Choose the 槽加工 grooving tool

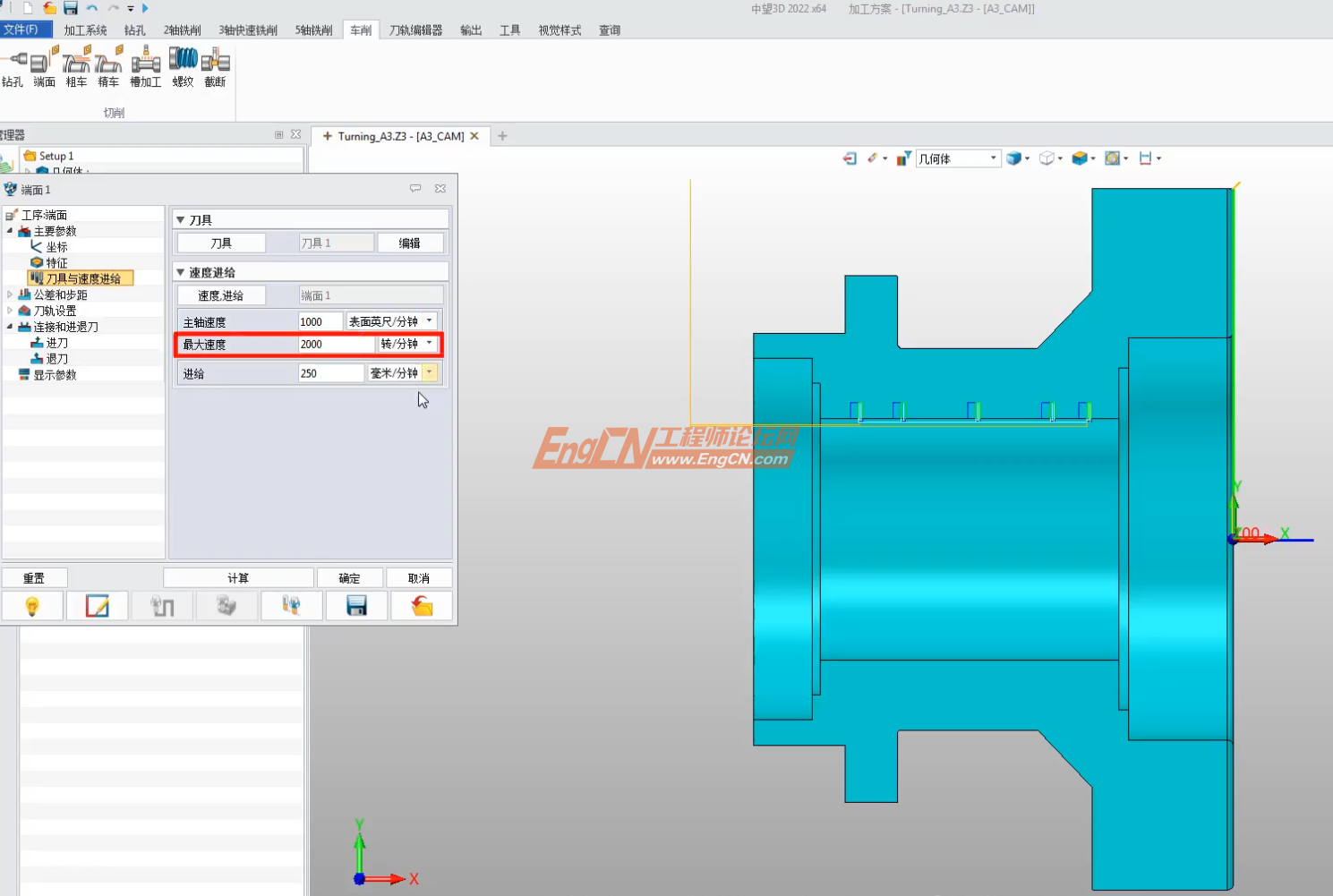point(145,67)
